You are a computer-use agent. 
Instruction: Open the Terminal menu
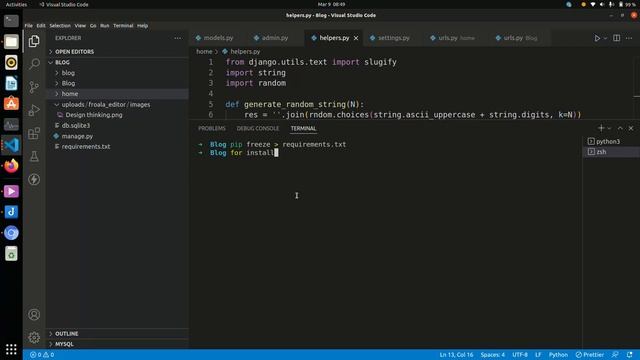pyautogui.click(x=123, y=25)
